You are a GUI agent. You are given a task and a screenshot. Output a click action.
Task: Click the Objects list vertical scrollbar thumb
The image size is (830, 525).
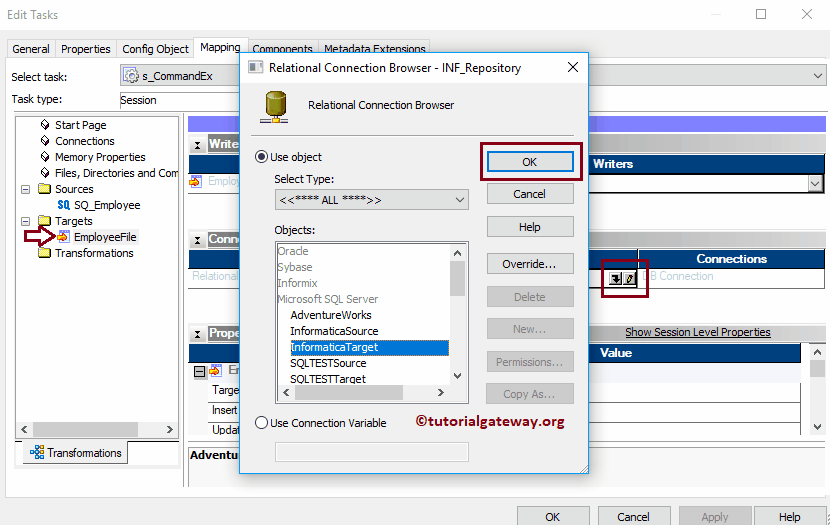[457, 279]
